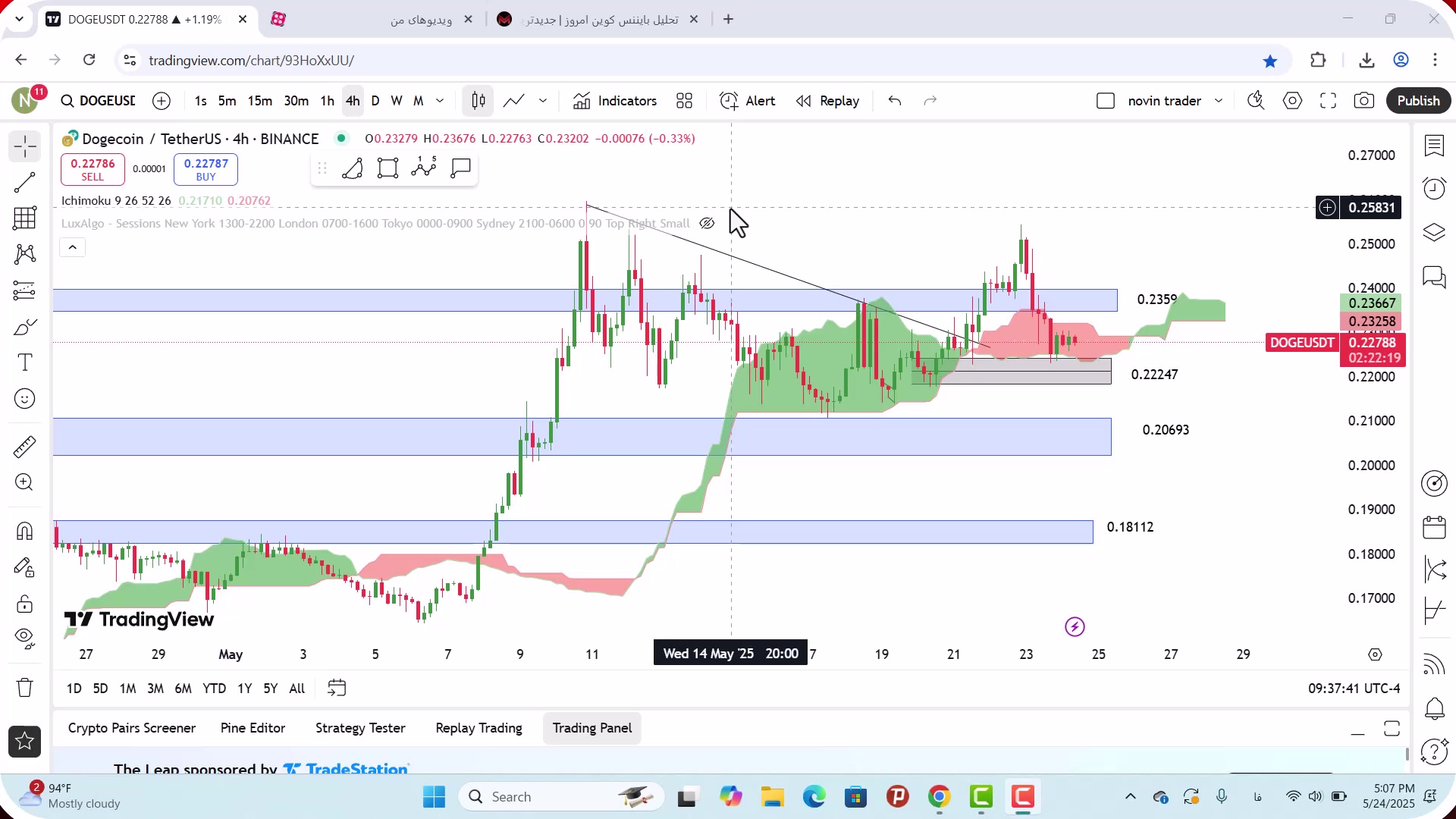Open the indicator templates grid
Viewport: 1456px width, 819px height.
pyautogui.click(x=685, y=101)
